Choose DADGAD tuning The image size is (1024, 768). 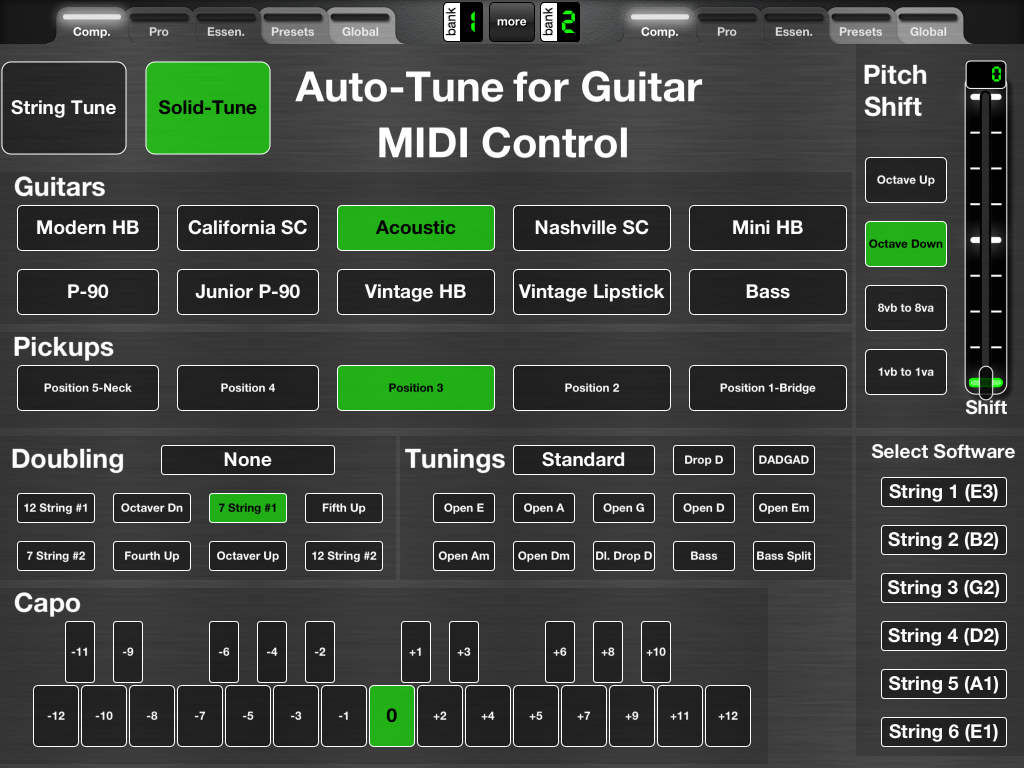click(784, 460)
